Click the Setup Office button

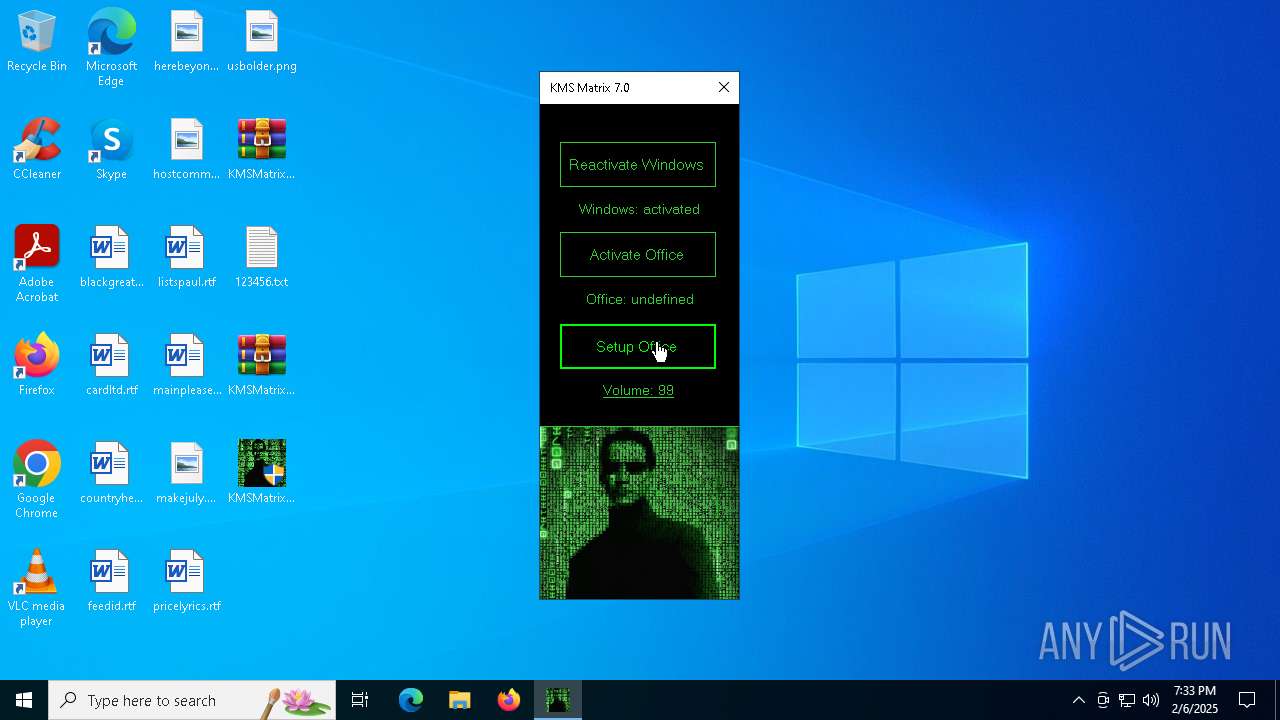[638, 347]
